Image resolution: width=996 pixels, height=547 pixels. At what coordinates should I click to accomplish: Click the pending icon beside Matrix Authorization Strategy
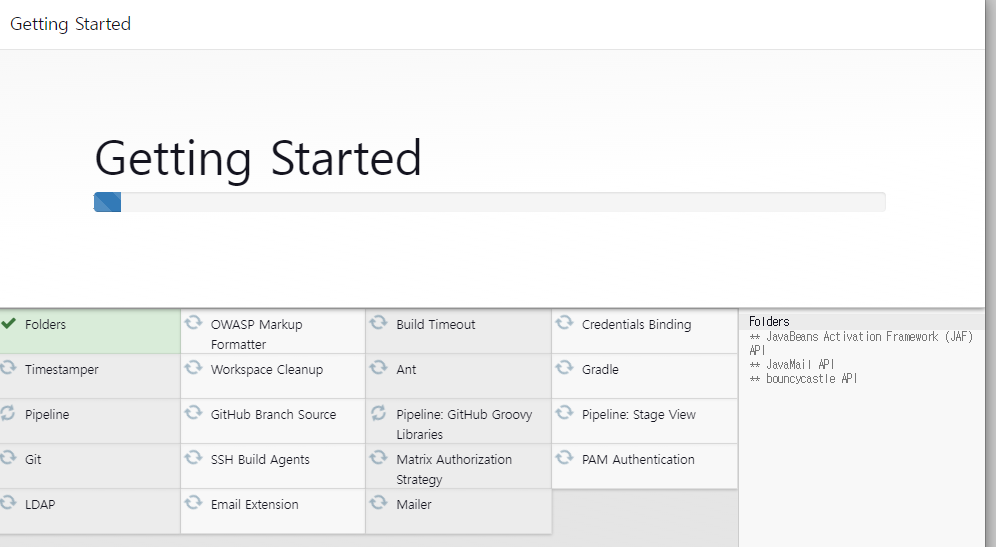point(379,458)
